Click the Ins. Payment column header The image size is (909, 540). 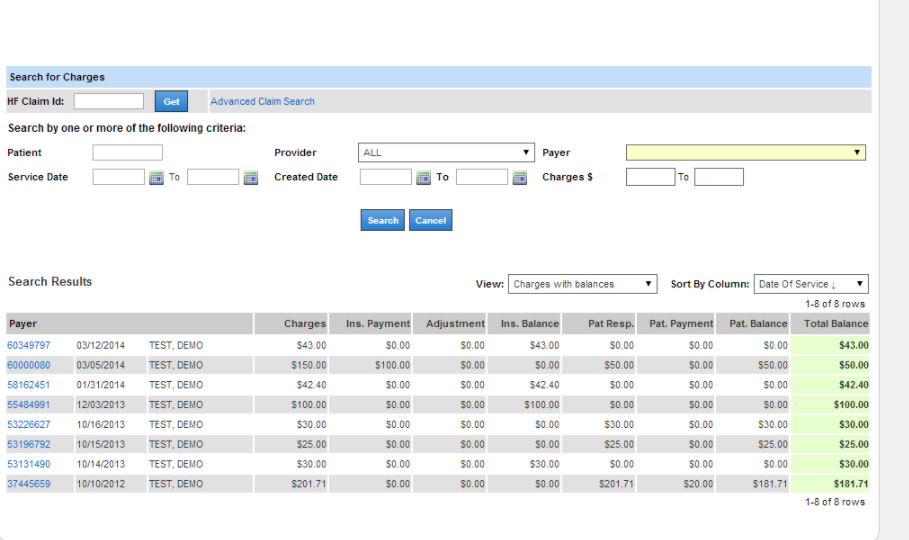[370, 324]
